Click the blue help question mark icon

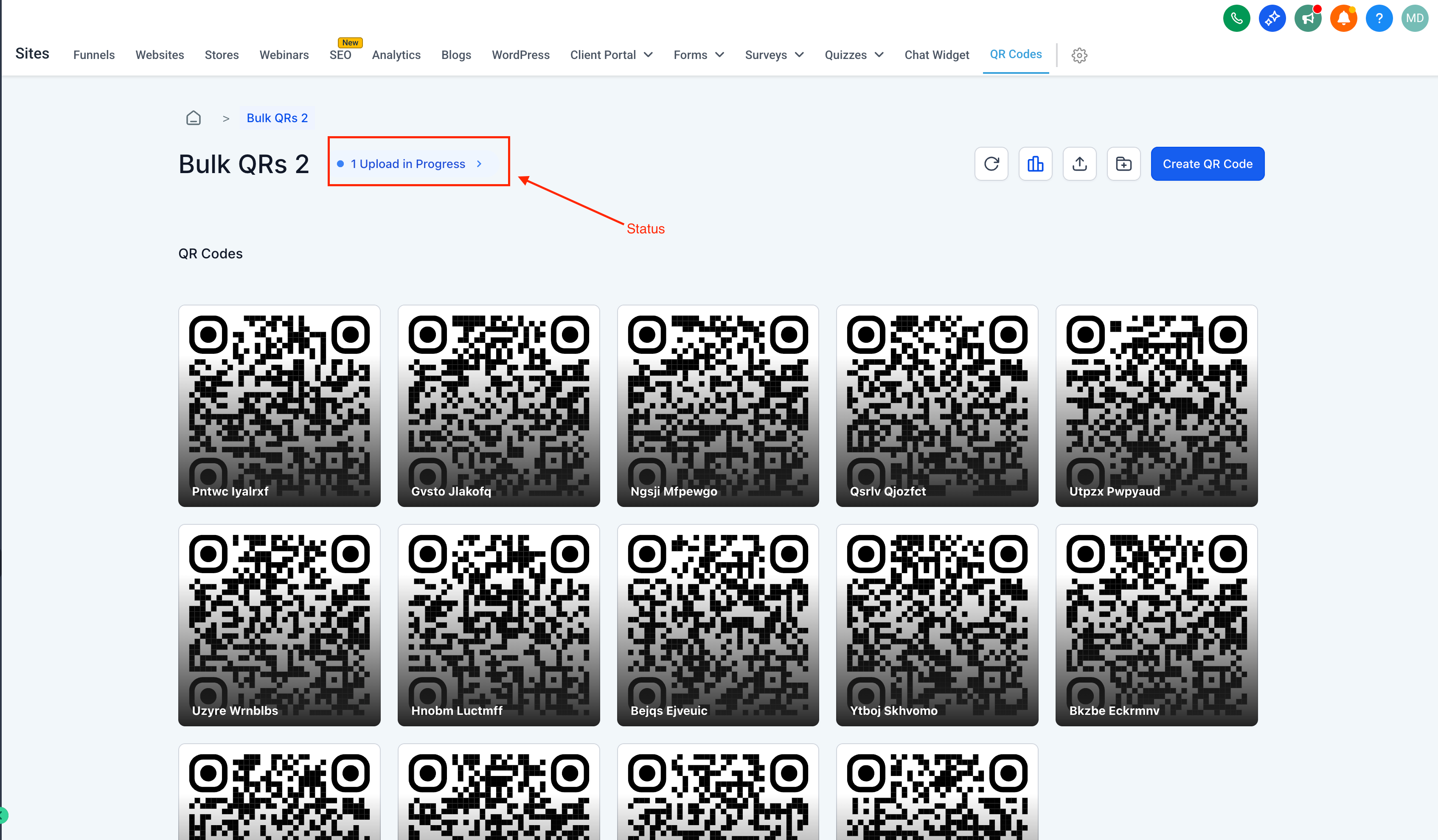coord(1379,18)
